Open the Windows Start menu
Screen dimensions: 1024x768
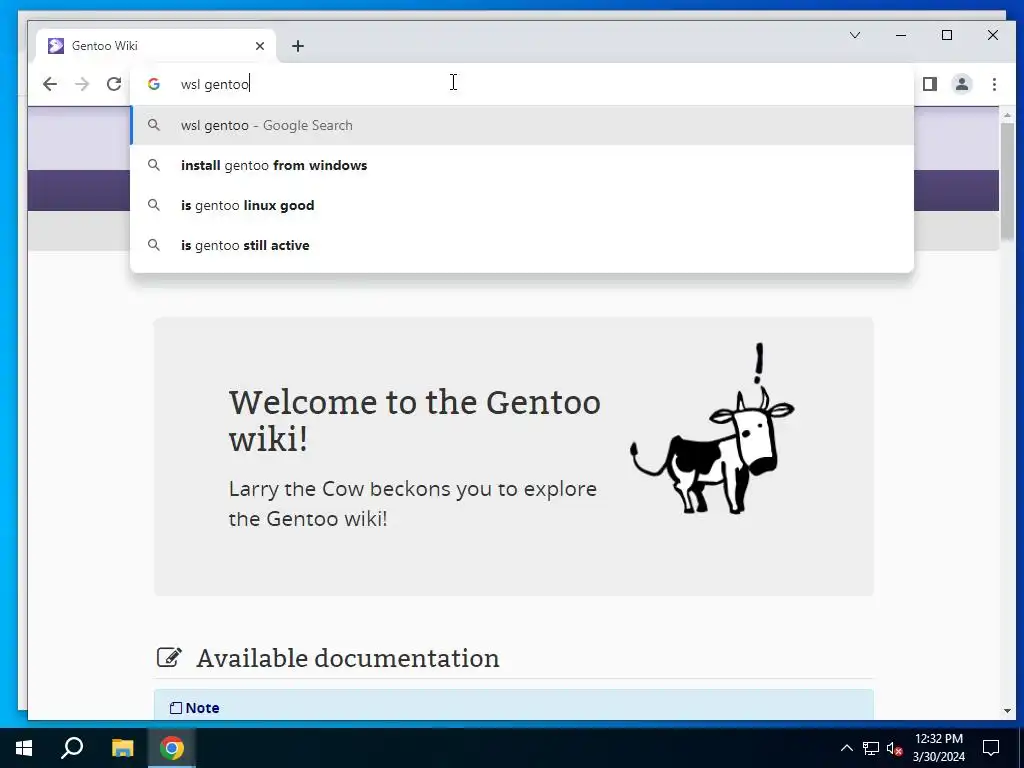24,748
